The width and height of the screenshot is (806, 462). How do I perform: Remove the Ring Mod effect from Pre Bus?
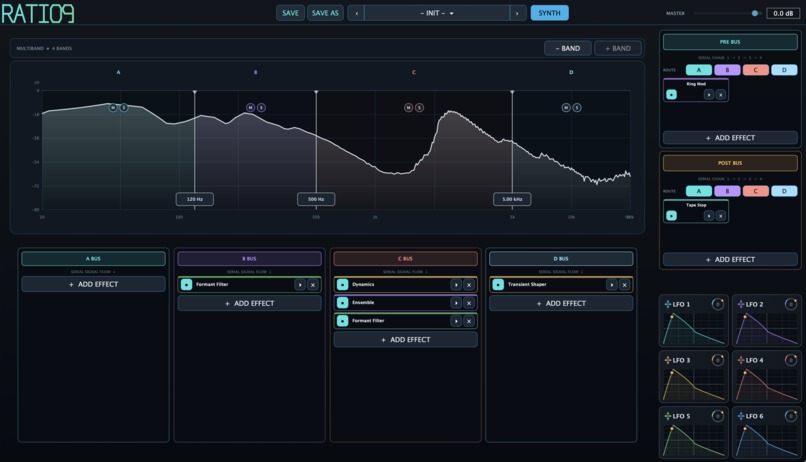[721, 95]
